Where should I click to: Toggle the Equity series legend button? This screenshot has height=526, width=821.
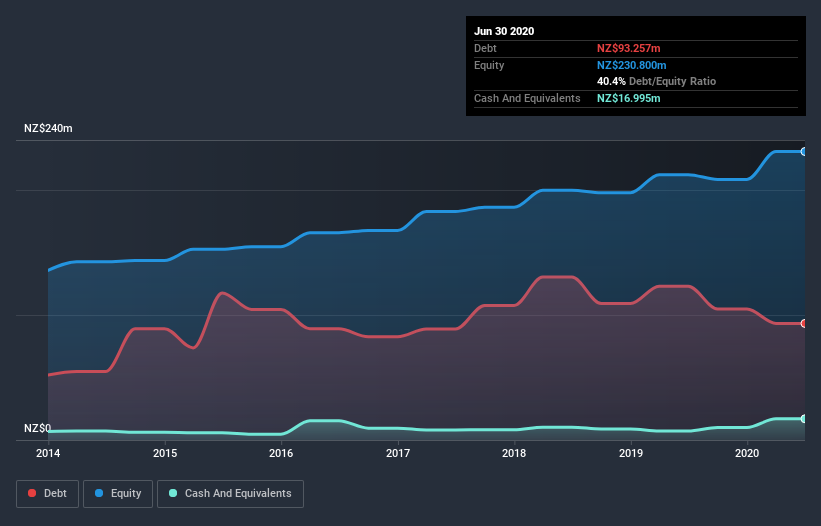click(118, 494)
